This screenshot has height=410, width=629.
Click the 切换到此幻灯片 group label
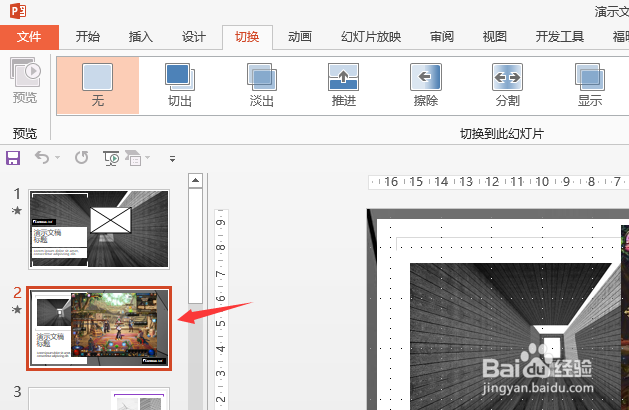tap(501, 134)
